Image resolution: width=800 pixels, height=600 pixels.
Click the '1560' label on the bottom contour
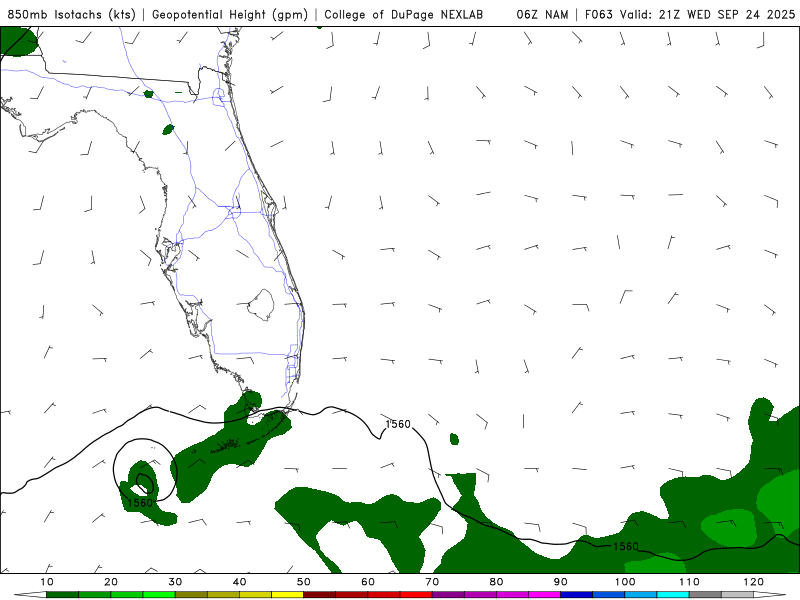click(626, 546)
